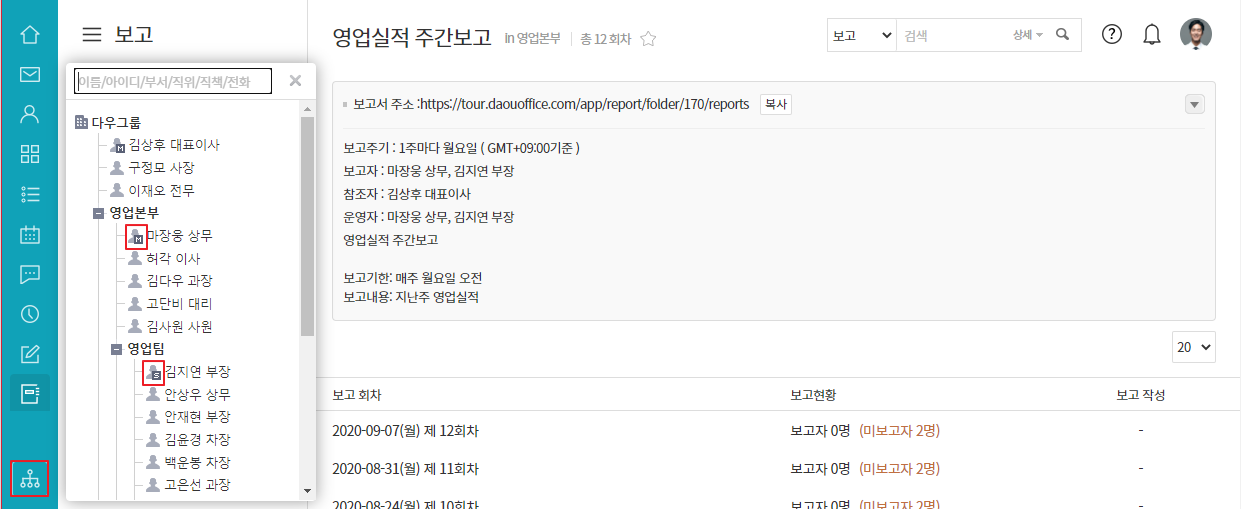Toggle the favorite star next to 총 12회차

tap(648, 39)
